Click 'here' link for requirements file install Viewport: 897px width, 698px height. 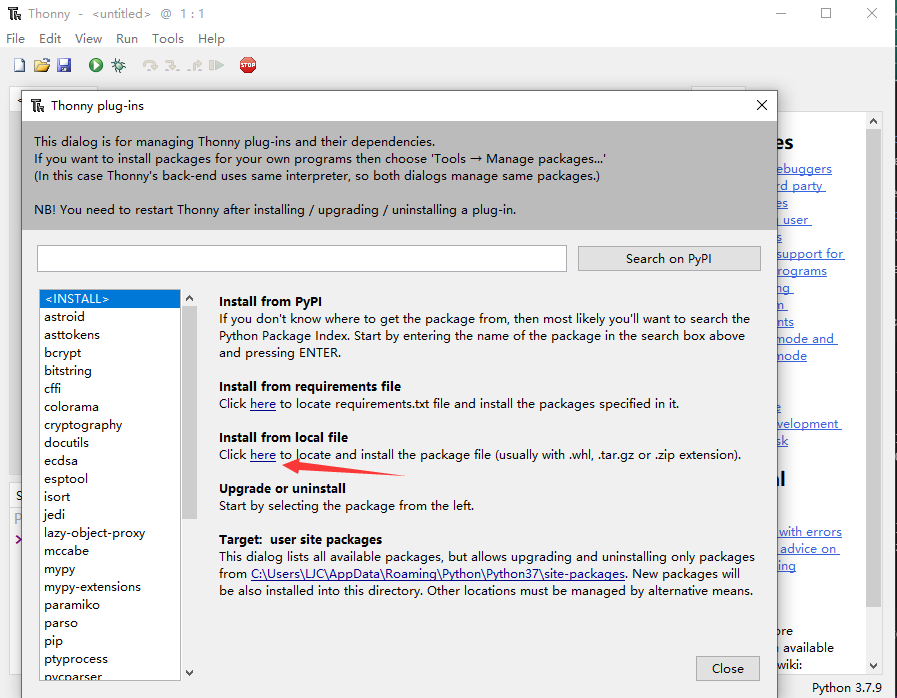[x=263, y=404]
